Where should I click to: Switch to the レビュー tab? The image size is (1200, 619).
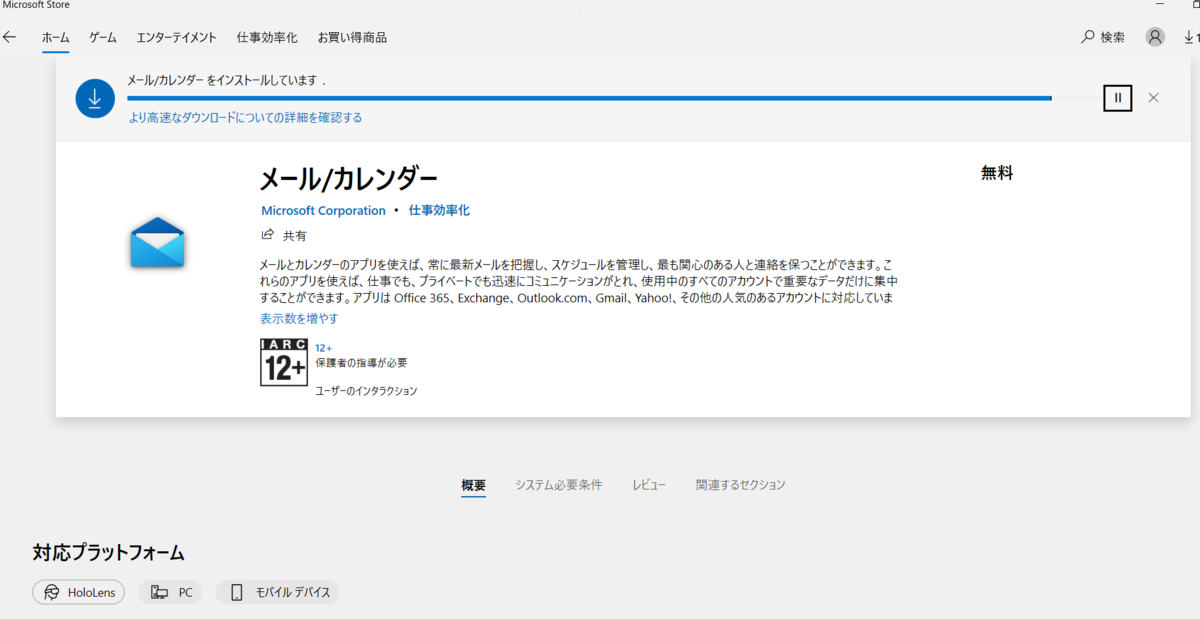pyautogui.click(x=649, y=485)
